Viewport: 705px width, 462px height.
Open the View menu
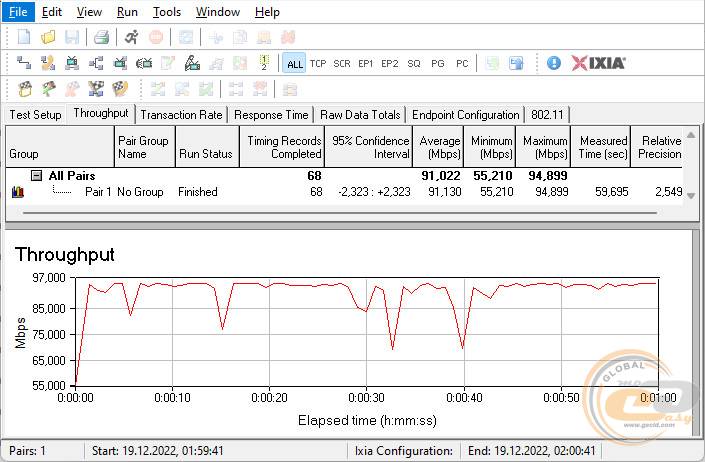pyautogui.click(x=89, y=12)
